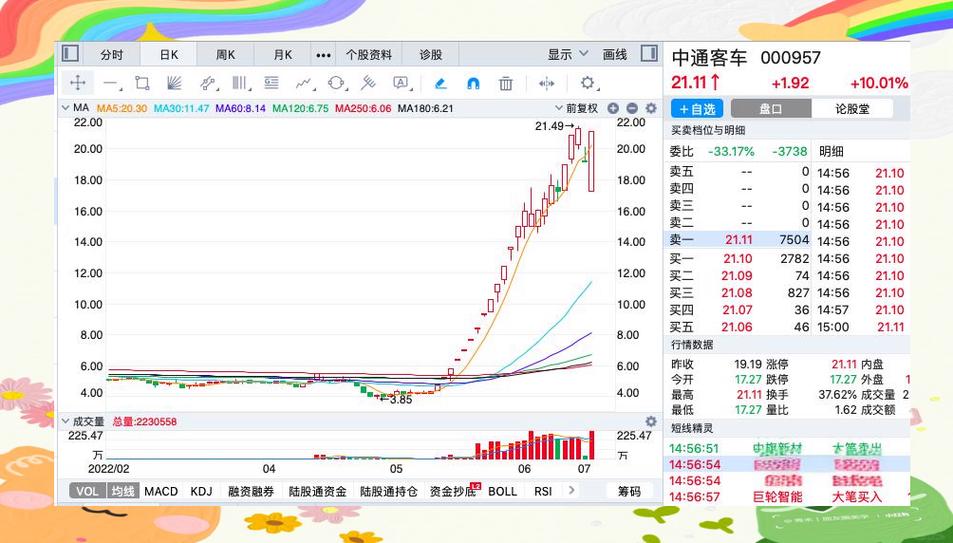Open the 显示 dropdown menu

tap(569, 54)
